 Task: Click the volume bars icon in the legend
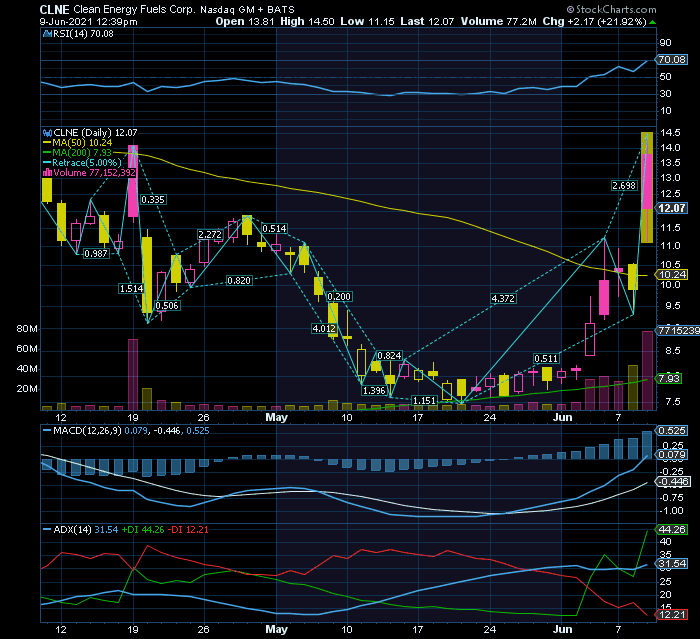tap(47, 172)
